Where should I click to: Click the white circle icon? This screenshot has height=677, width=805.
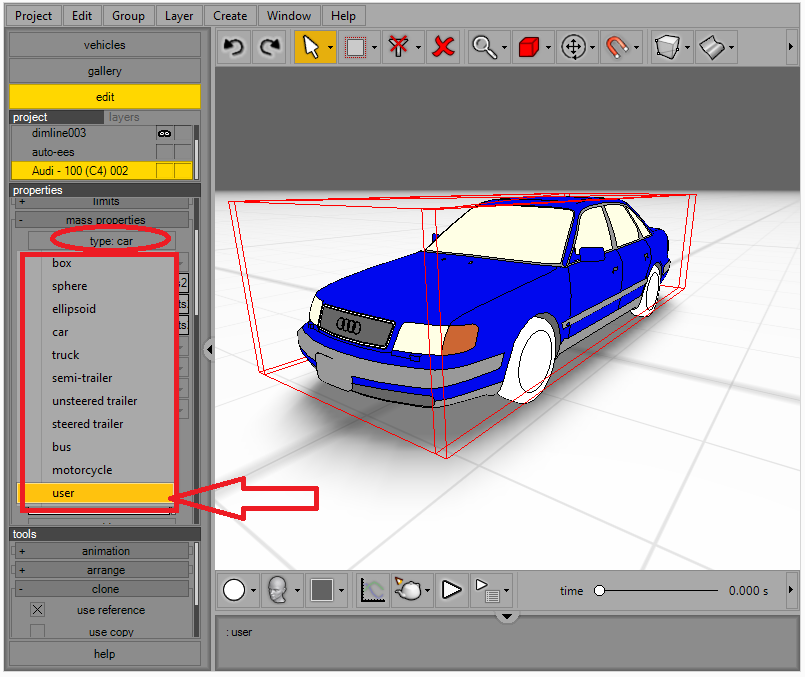pyautogui.click(x=234, y=590)
